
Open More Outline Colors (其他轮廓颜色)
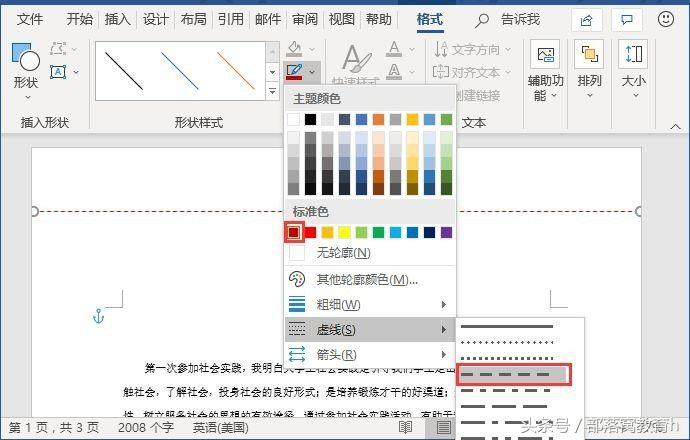[x=370, y=279]
